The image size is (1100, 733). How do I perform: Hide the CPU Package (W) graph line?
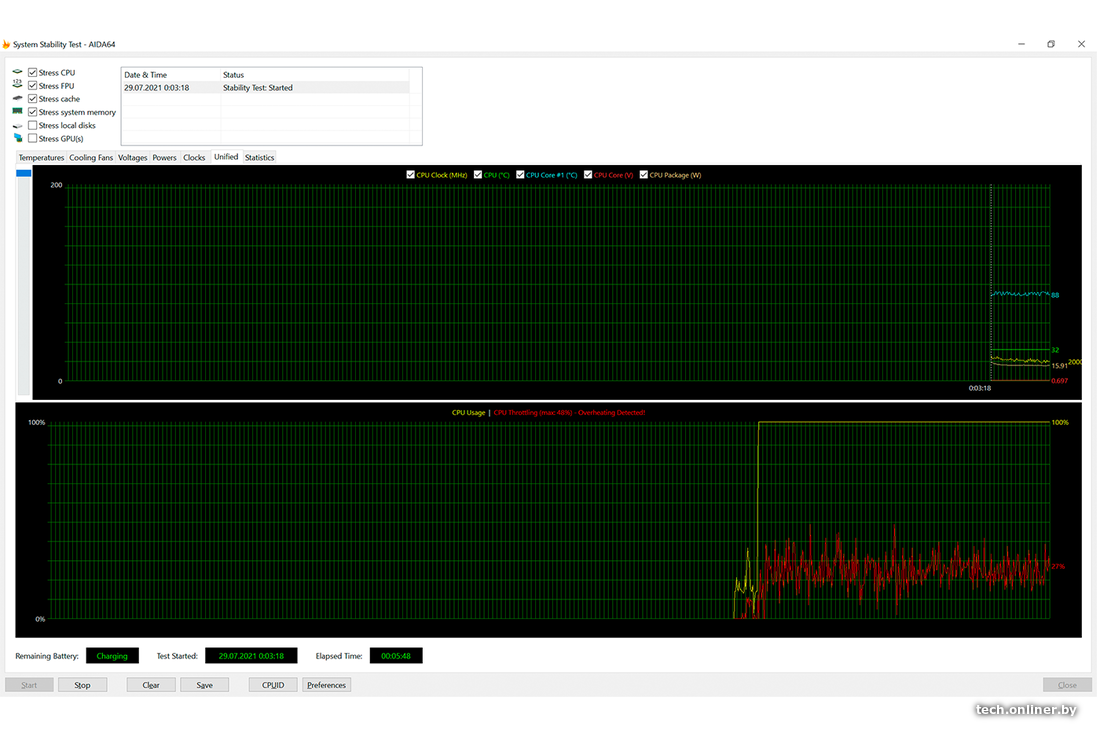point(644,175)
